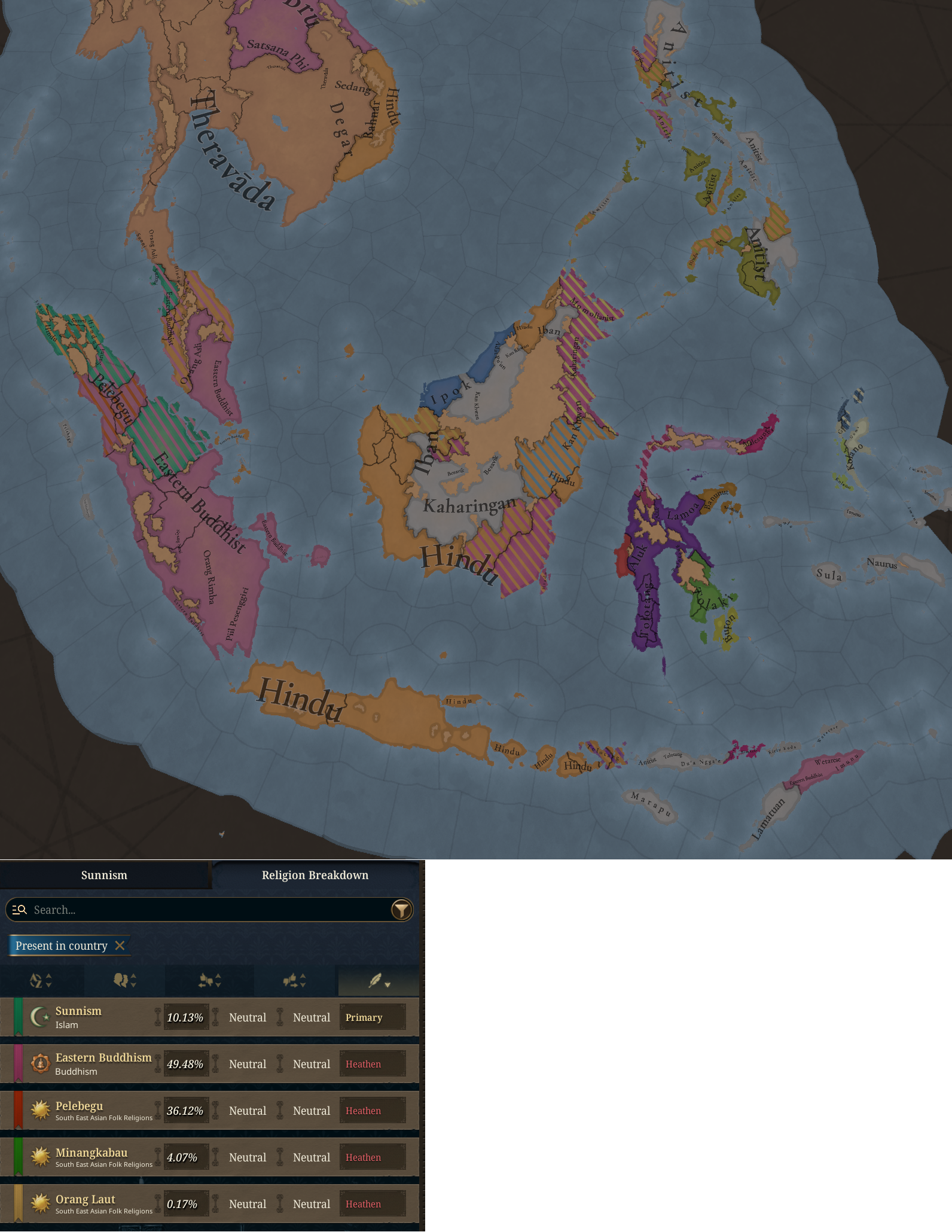
Task: Click second Neutral value in Pelebegu row
Action: coord(312,1111)
